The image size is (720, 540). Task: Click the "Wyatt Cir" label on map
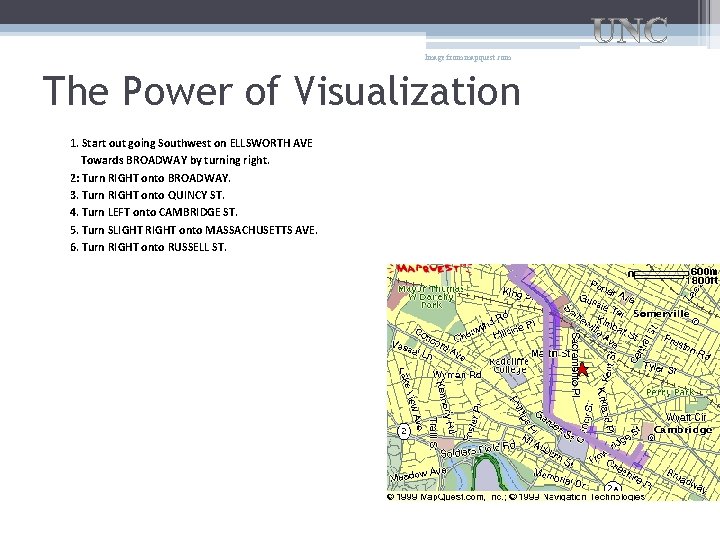point(686,417)
